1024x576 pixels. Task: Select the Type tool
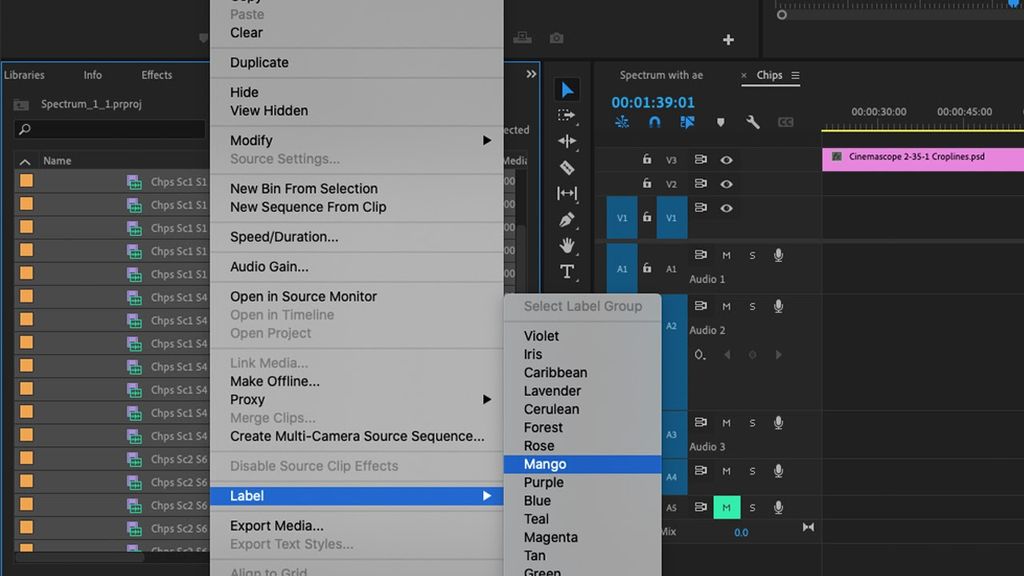(567, 270)
